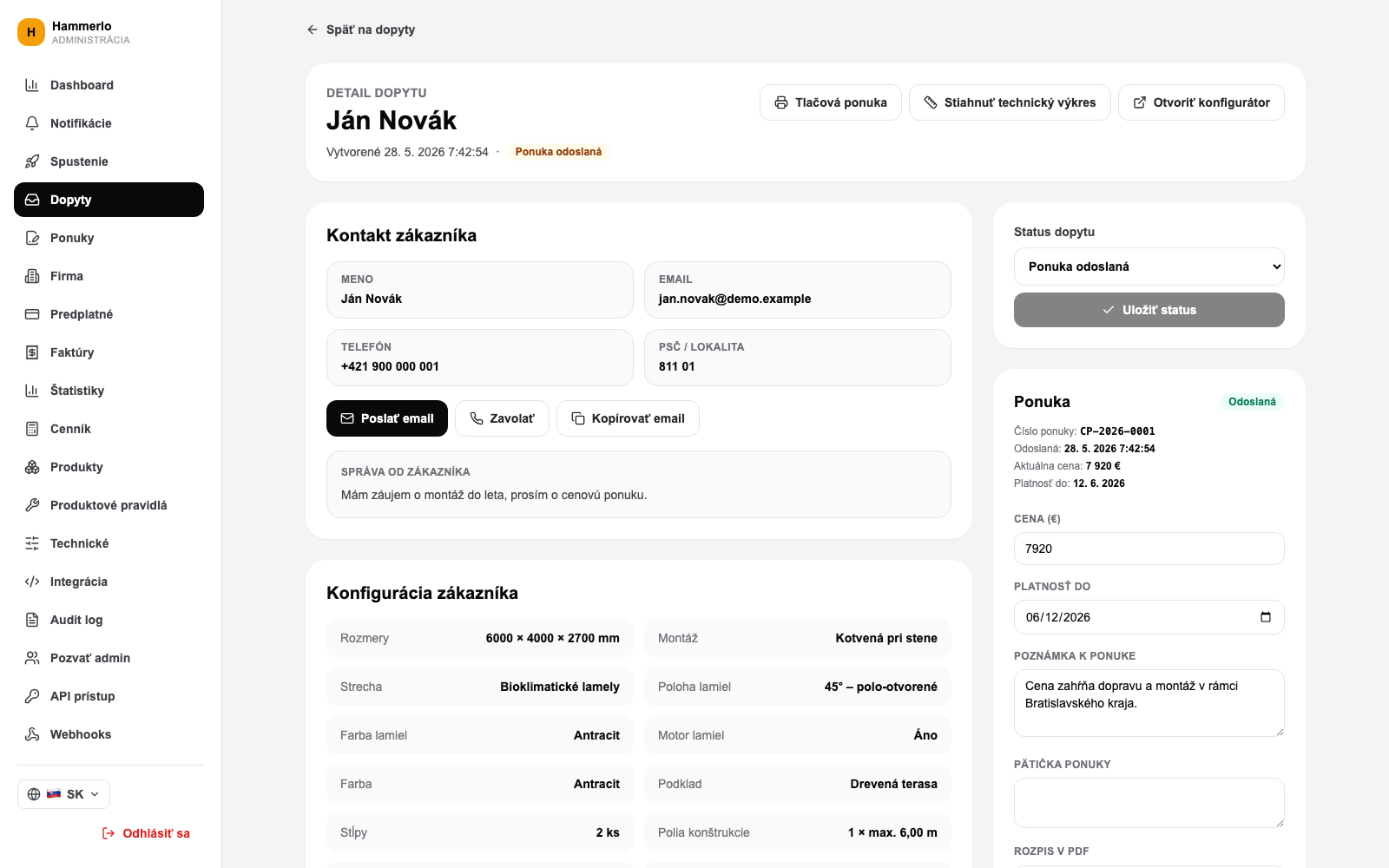Screen dimensions: 1389x868
Task: Click the Produktové pravidlá wrench icon
Action: pyautogui.click(x=32, y=505)
